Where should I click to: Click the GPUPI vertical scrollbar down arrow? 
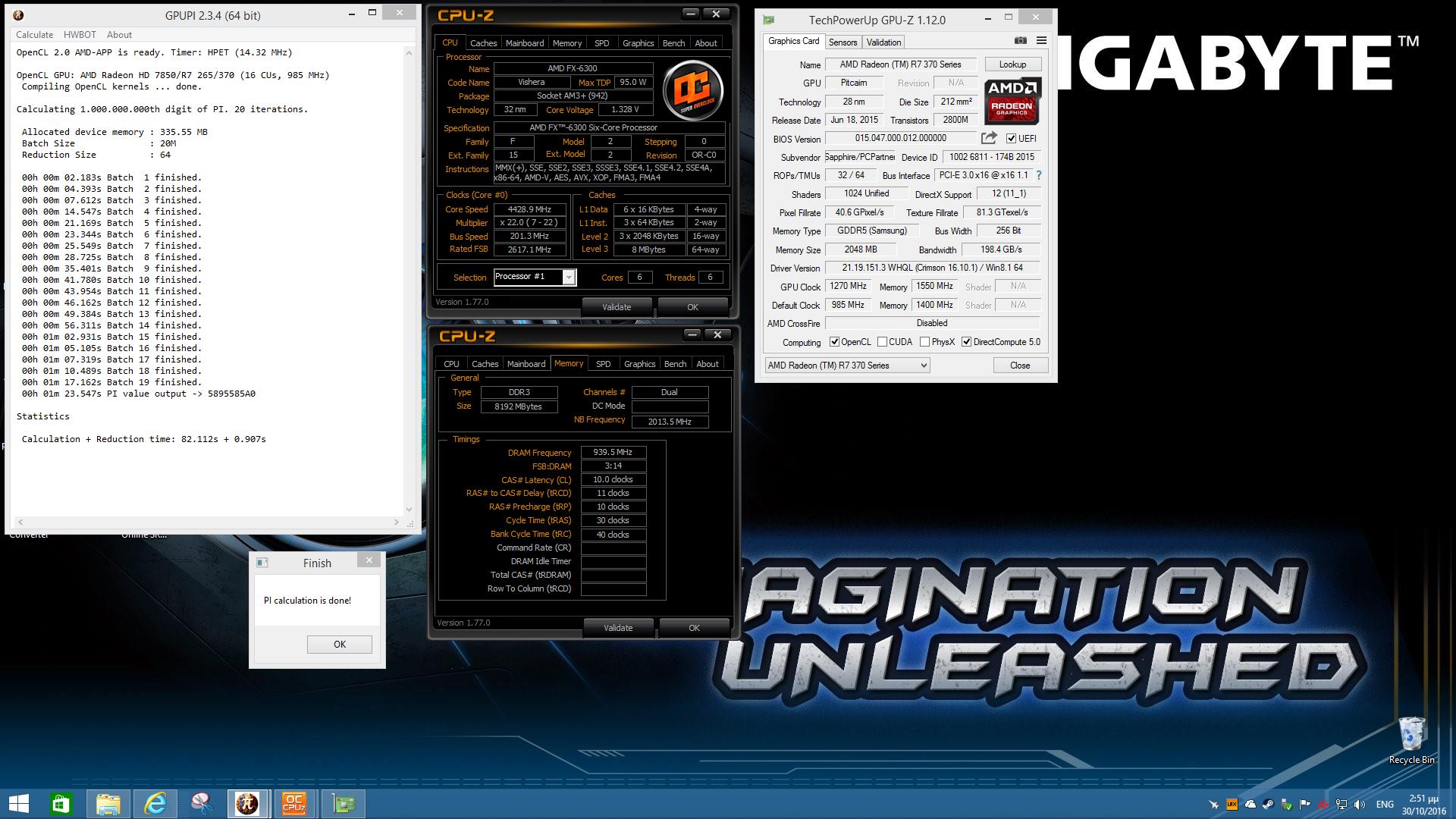pos(409,510)
